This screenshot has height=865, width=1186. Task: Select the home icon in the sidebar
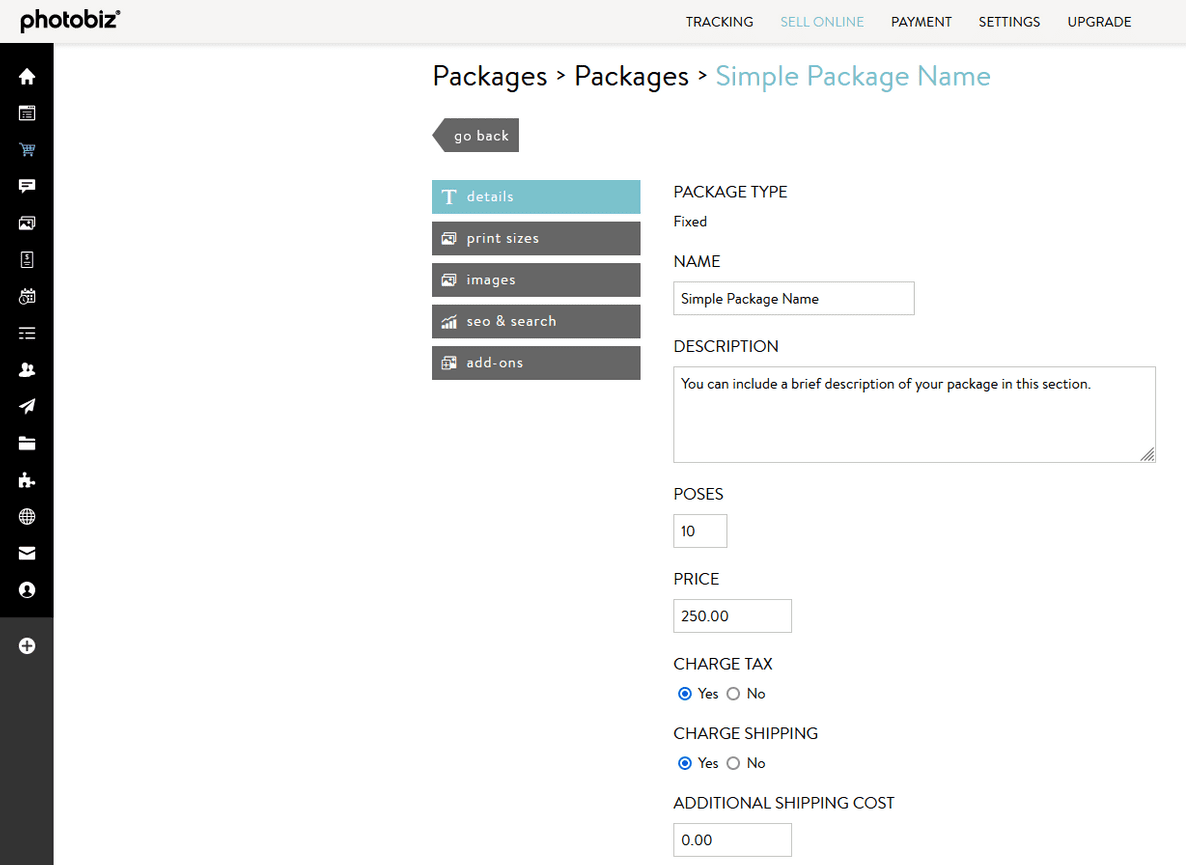click(x=26, y=76)
